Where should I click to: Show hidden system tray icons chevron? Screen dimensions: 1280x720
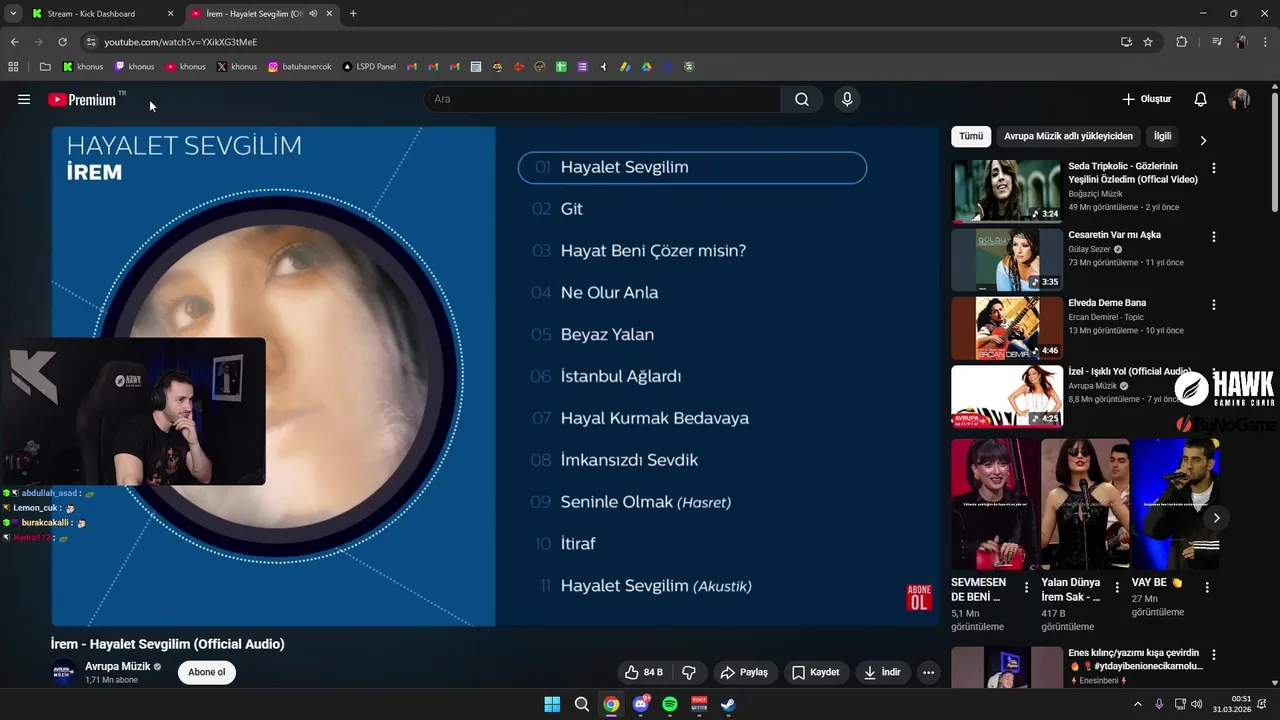coord(1138,704)
